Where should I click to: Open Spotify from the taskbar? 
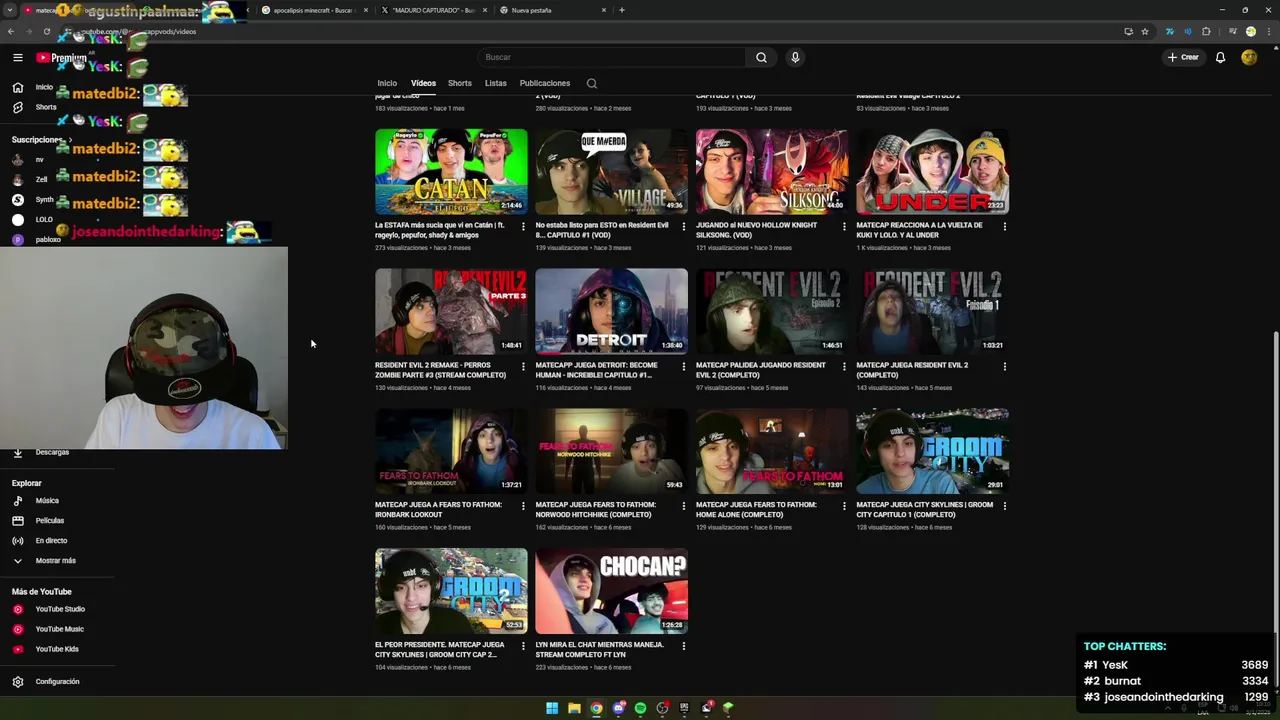(x=640, y=708)
